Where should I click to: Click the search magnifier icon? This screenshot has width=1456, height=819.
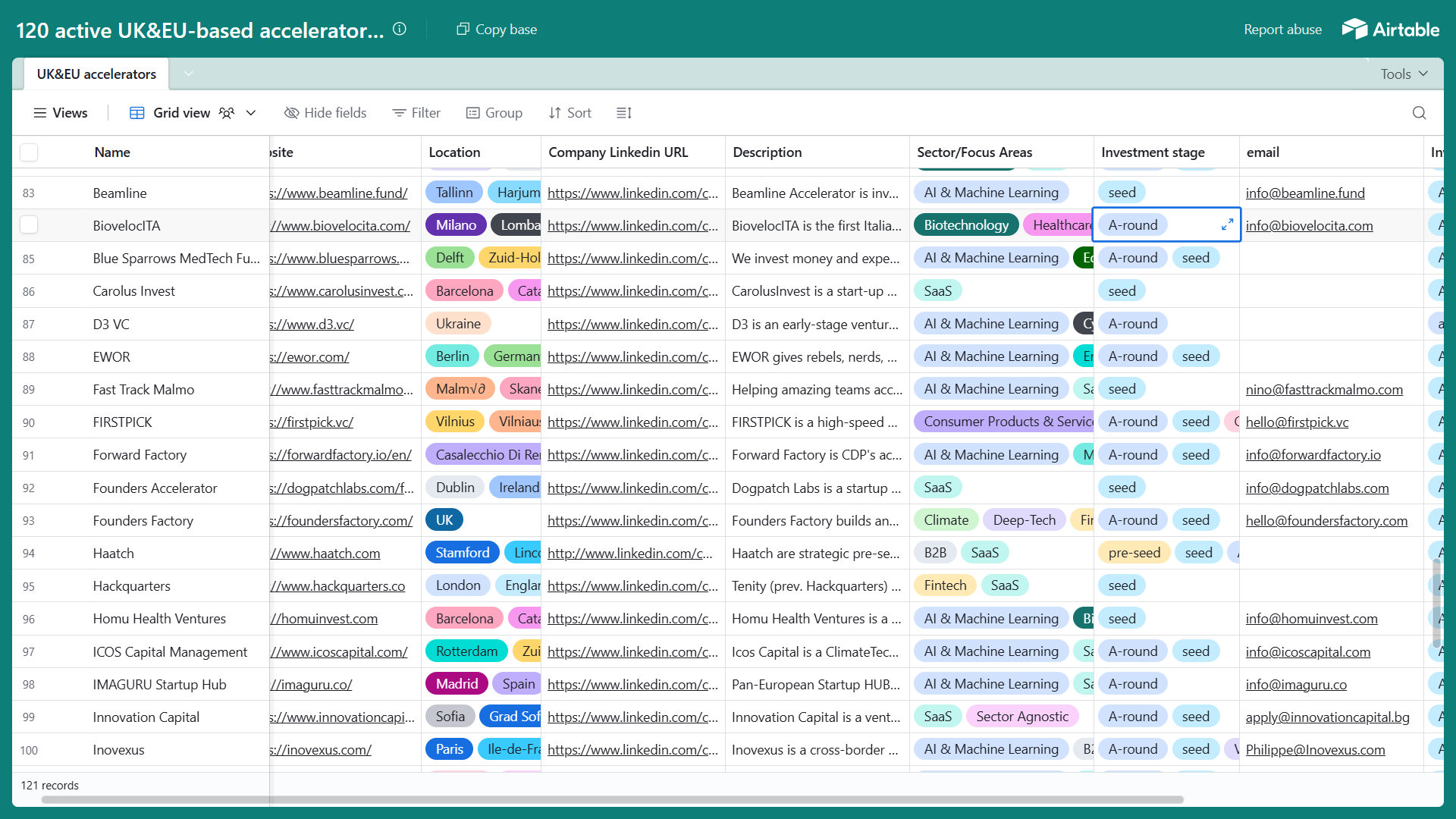pyautogui.click(x=1419, y=113)
